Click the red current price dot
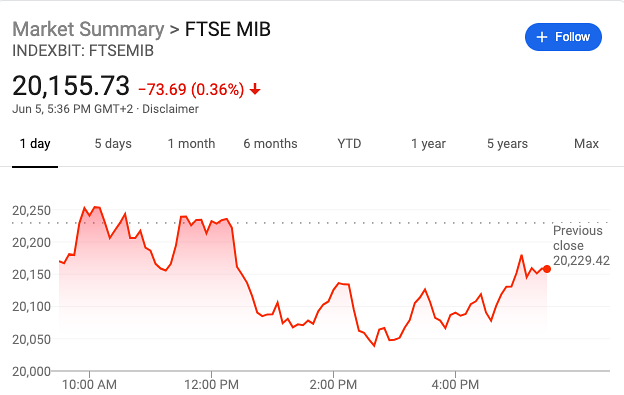Image resolution: width=624 pixels, height=395 pixels. click(x=547, y=269)
